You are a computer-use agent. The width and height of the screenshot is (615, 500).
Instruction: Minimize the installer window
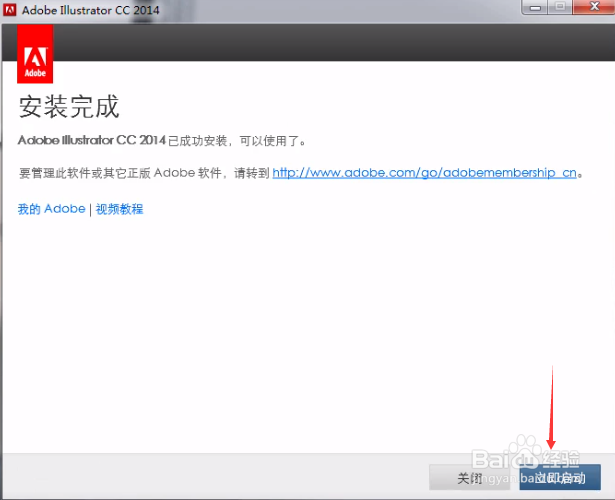pos(535,7)
